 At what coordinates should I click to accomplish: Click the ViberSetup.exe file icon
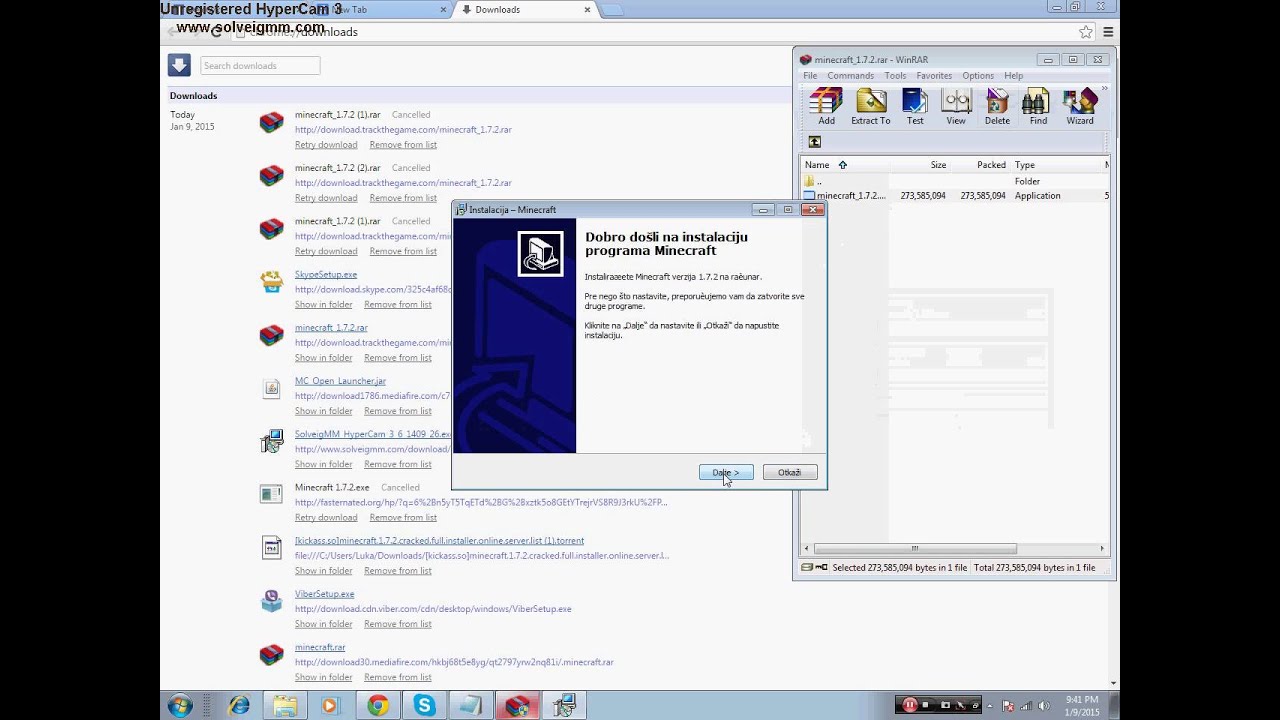click(x=271, y=601)
